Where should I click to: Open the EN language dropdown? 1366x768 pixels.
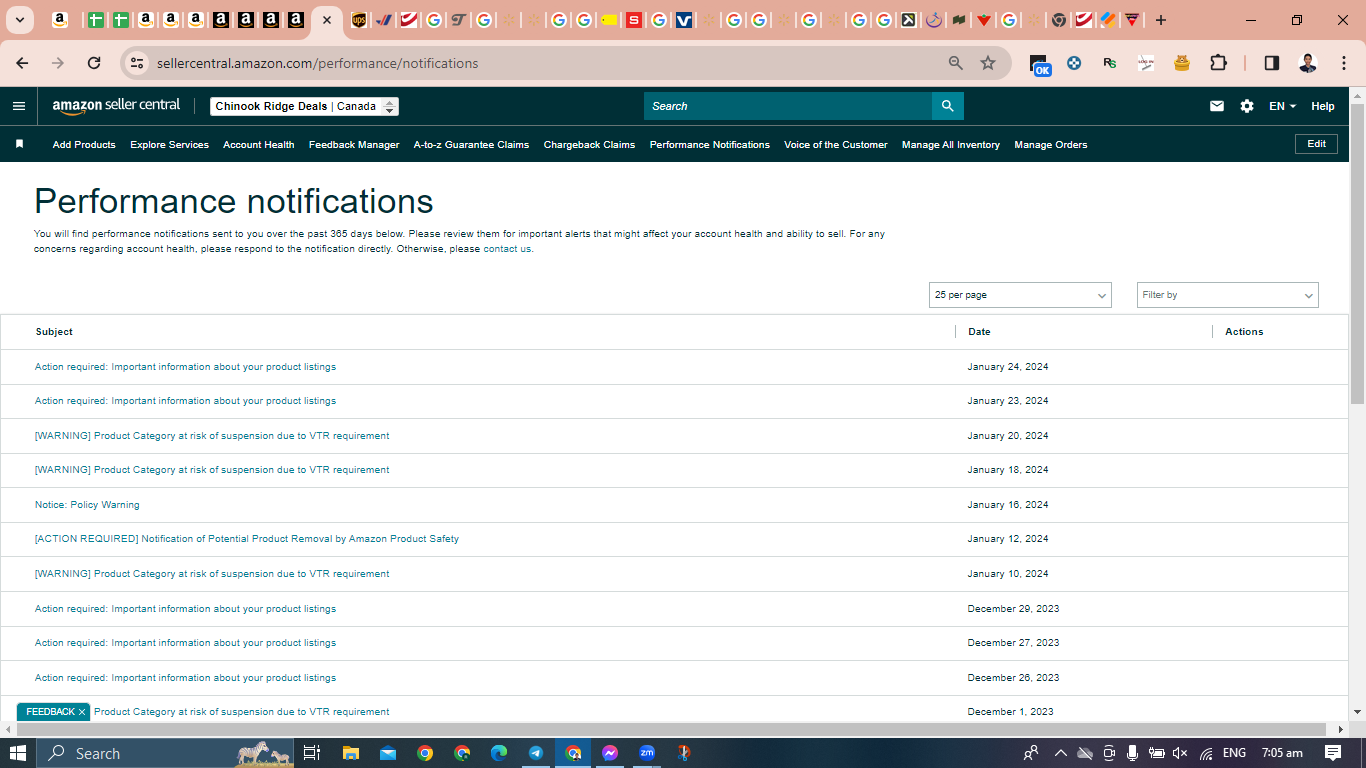1282,106
